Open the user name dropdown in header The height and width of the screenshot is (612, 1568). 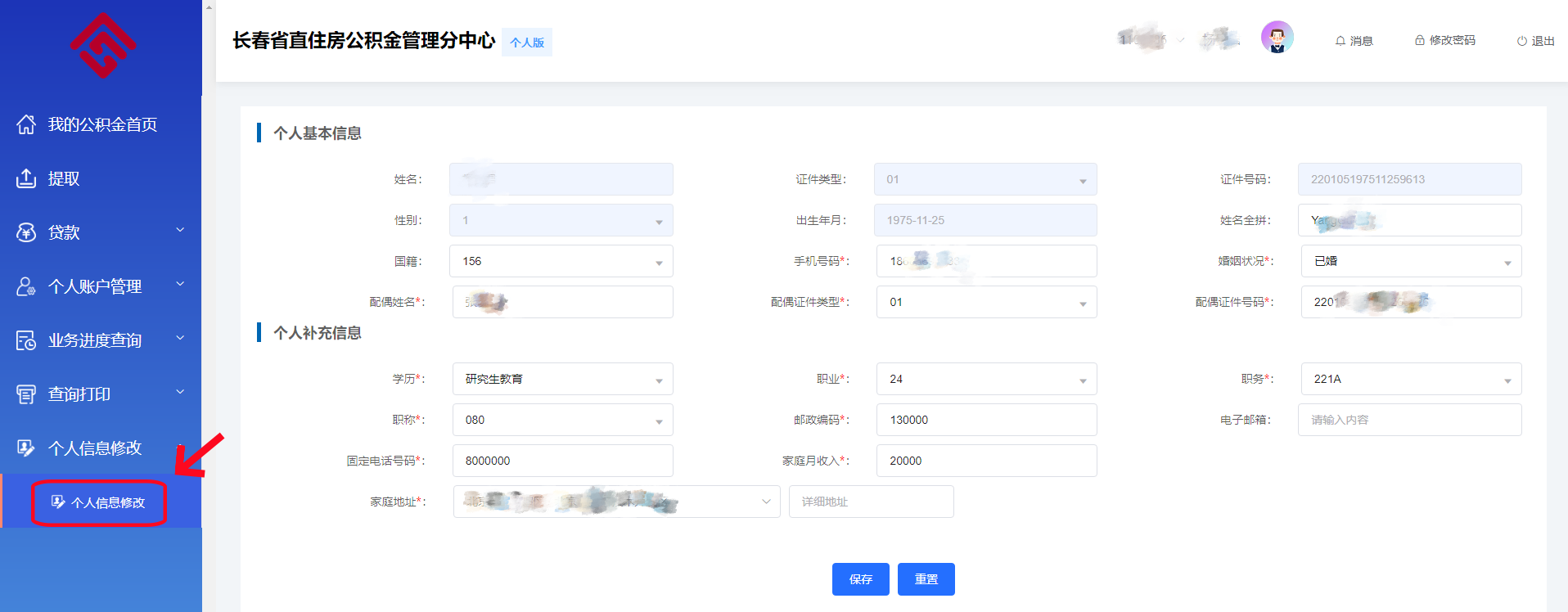point(1151,38)
